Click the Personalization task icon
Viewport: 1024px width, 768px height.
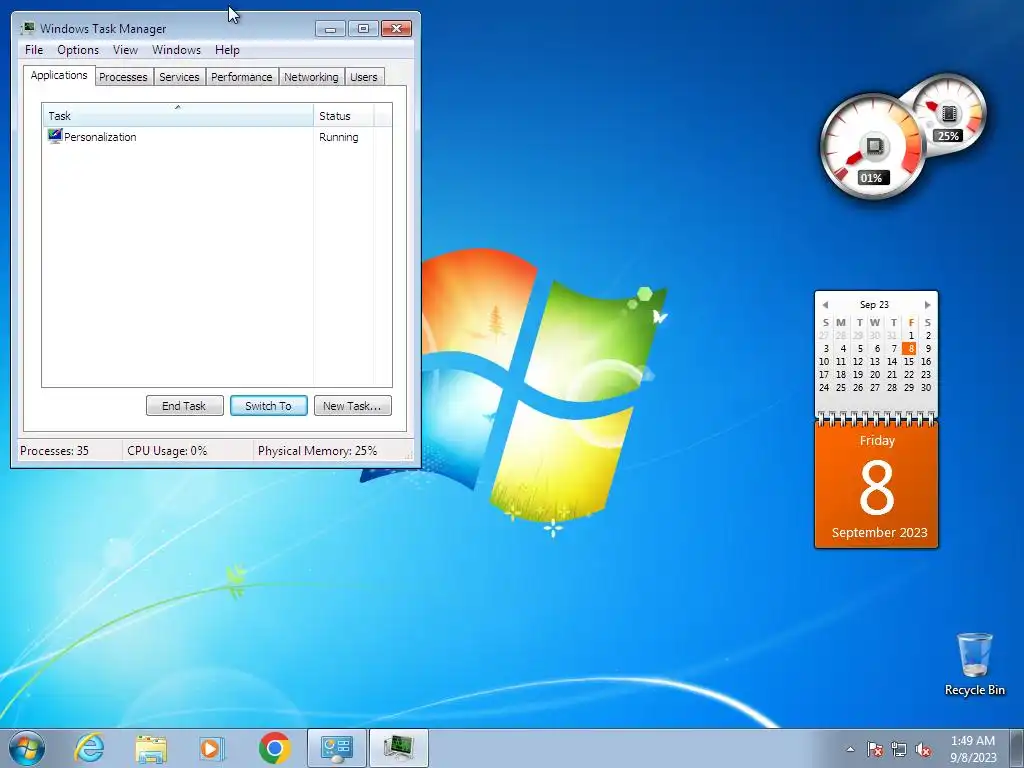pos(55,136)
